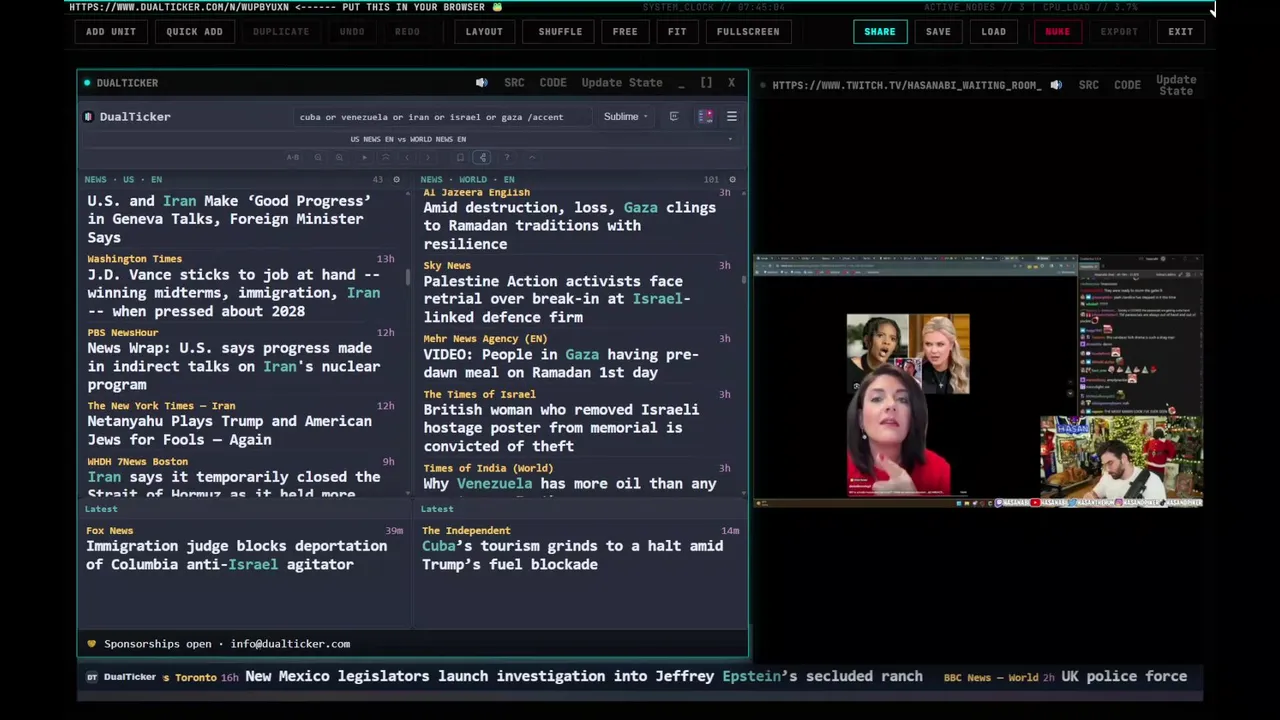Open CODE tab of Twitch node

coord(1127,85)
